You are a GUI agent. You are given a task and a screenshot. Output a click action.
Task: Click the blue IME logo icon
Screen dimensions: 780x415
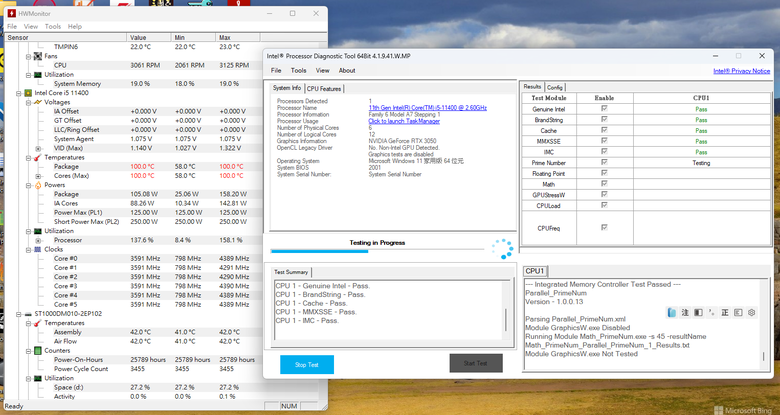click(x=672, y=312)
